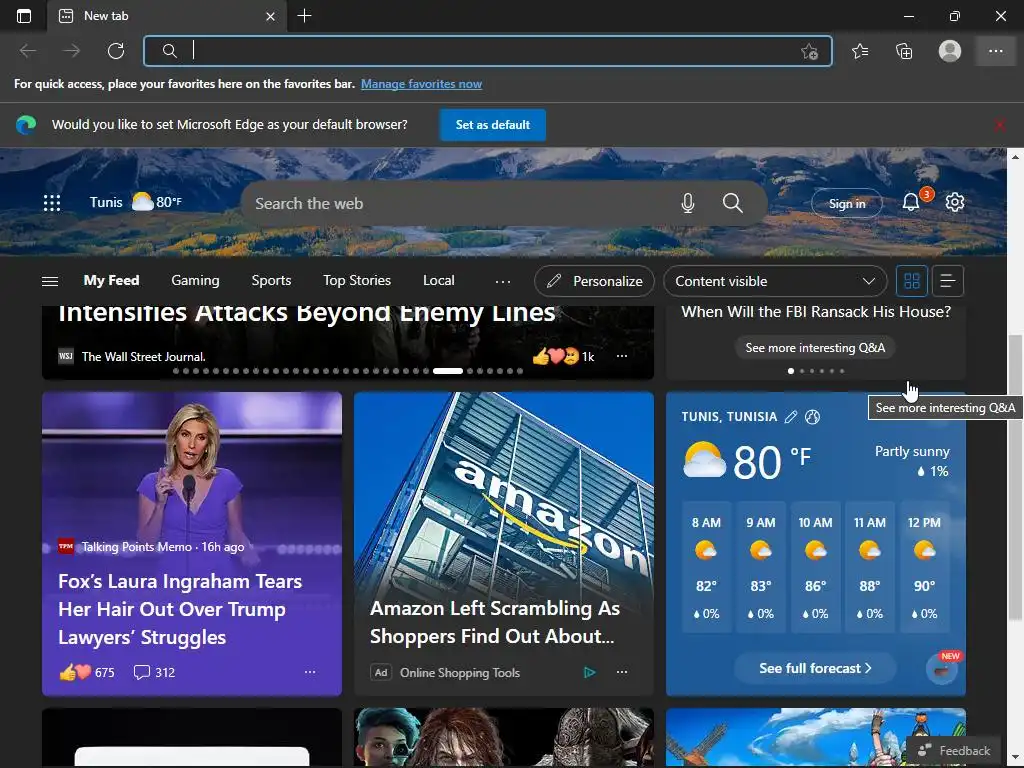Viewport: 1024px width, 768px height.
Task: Open more options on WSJ story
Action: pyautogui.click(x=622, y=357)
